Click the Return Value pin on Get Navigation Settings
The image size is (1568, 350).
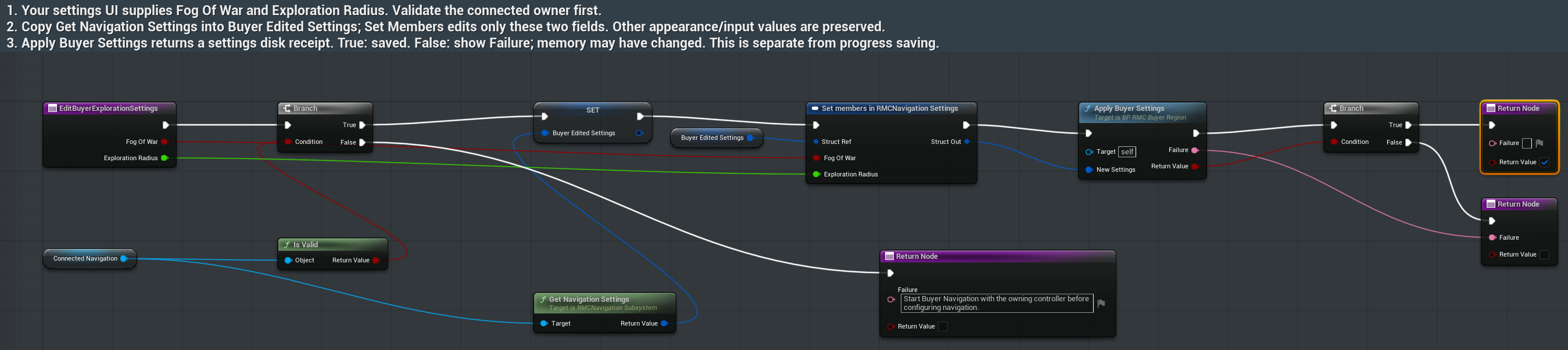pos(664,323)
